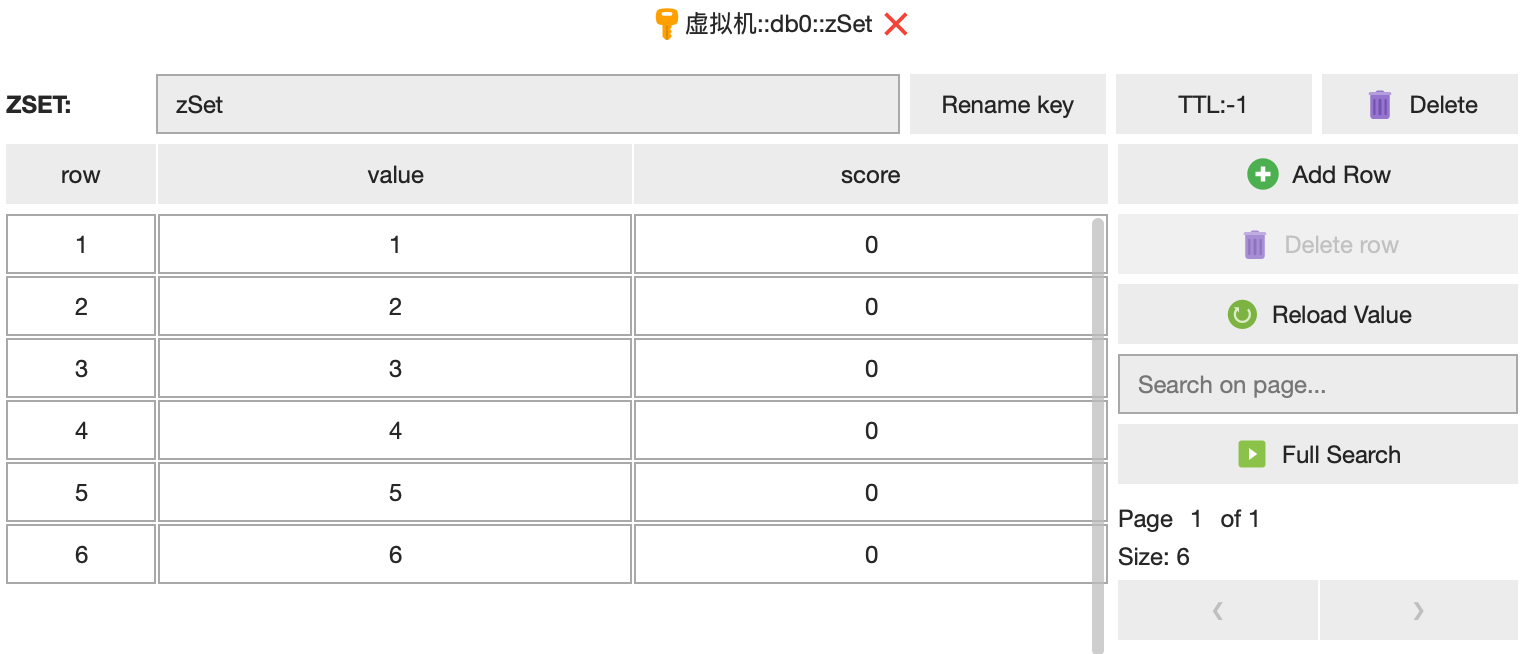Click the green plus icon to add a row
1526x654 pixels.
point(1262,174)
